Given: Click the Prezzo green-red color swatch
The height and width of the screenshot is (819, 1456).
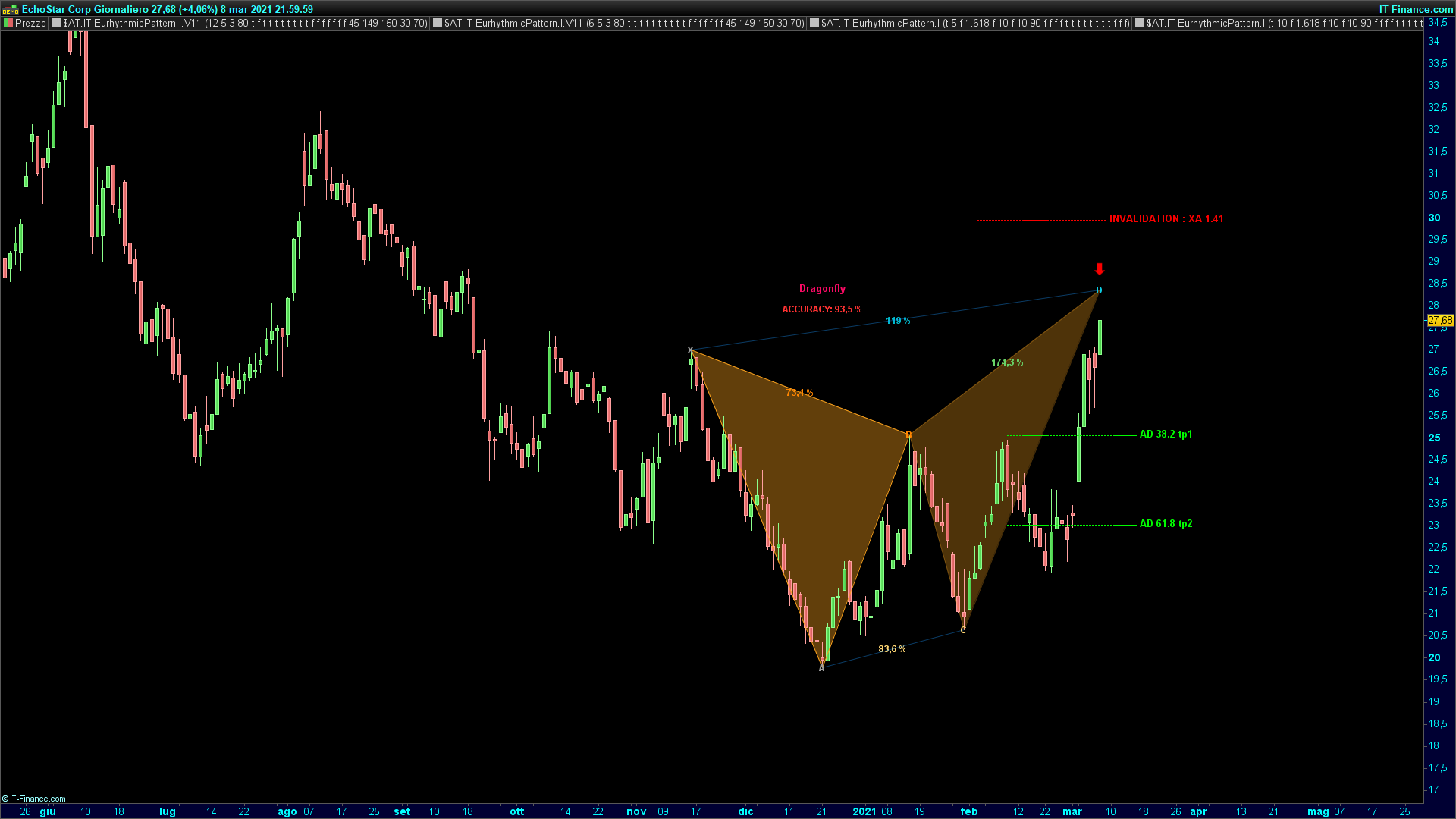Looking at the screenshot, I should [8, 24].
